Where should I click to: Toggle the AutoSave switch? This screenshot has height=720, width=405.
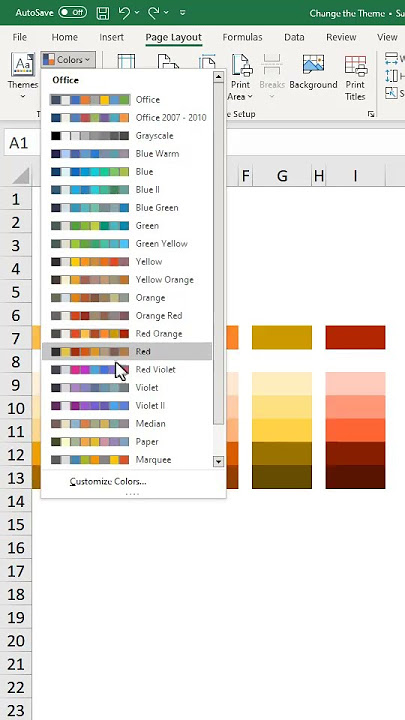tap(73, 13)
